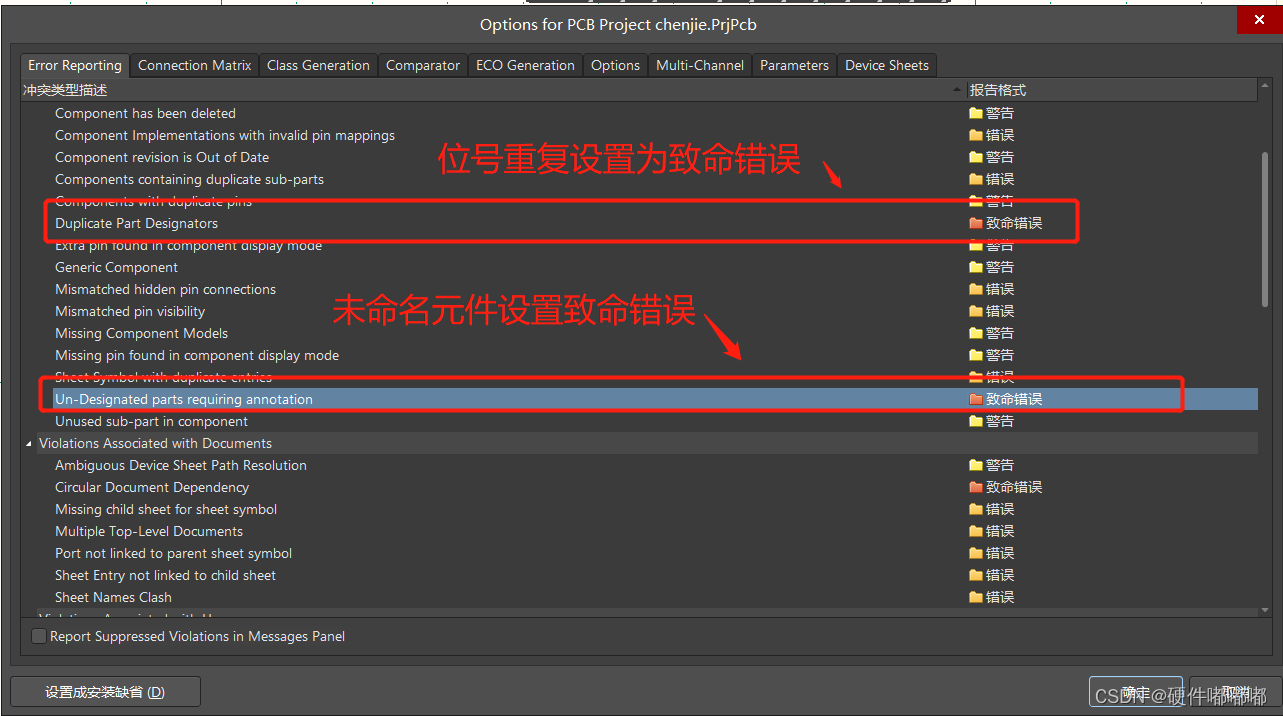Open the ECO Generation tab

[525, 65]
